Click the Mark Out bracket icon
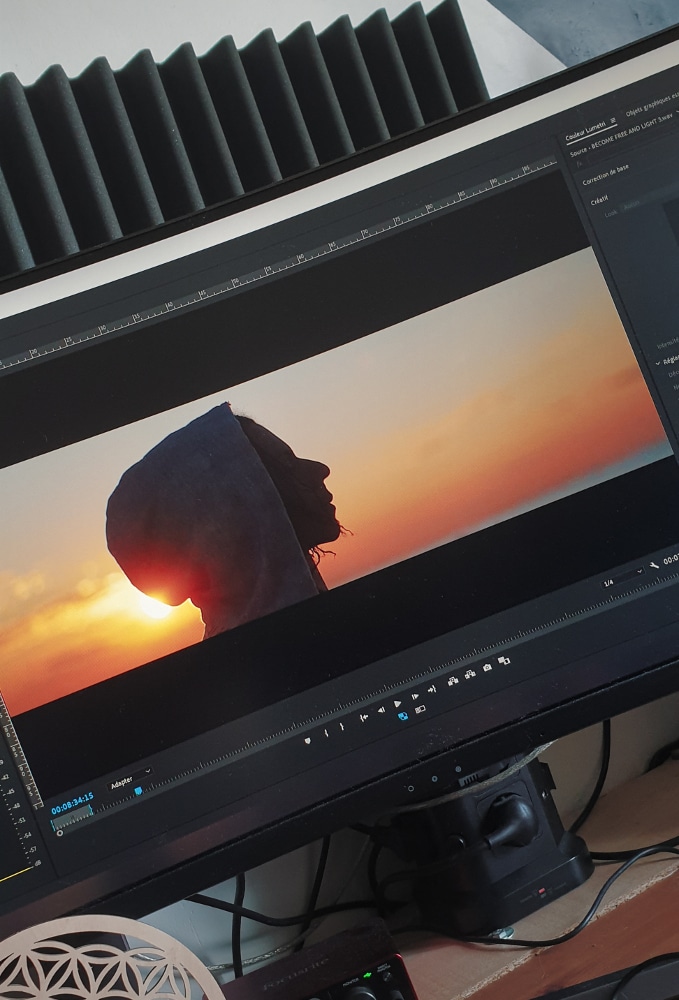This screenshot has height=1000, width=679. coord(342,726)
